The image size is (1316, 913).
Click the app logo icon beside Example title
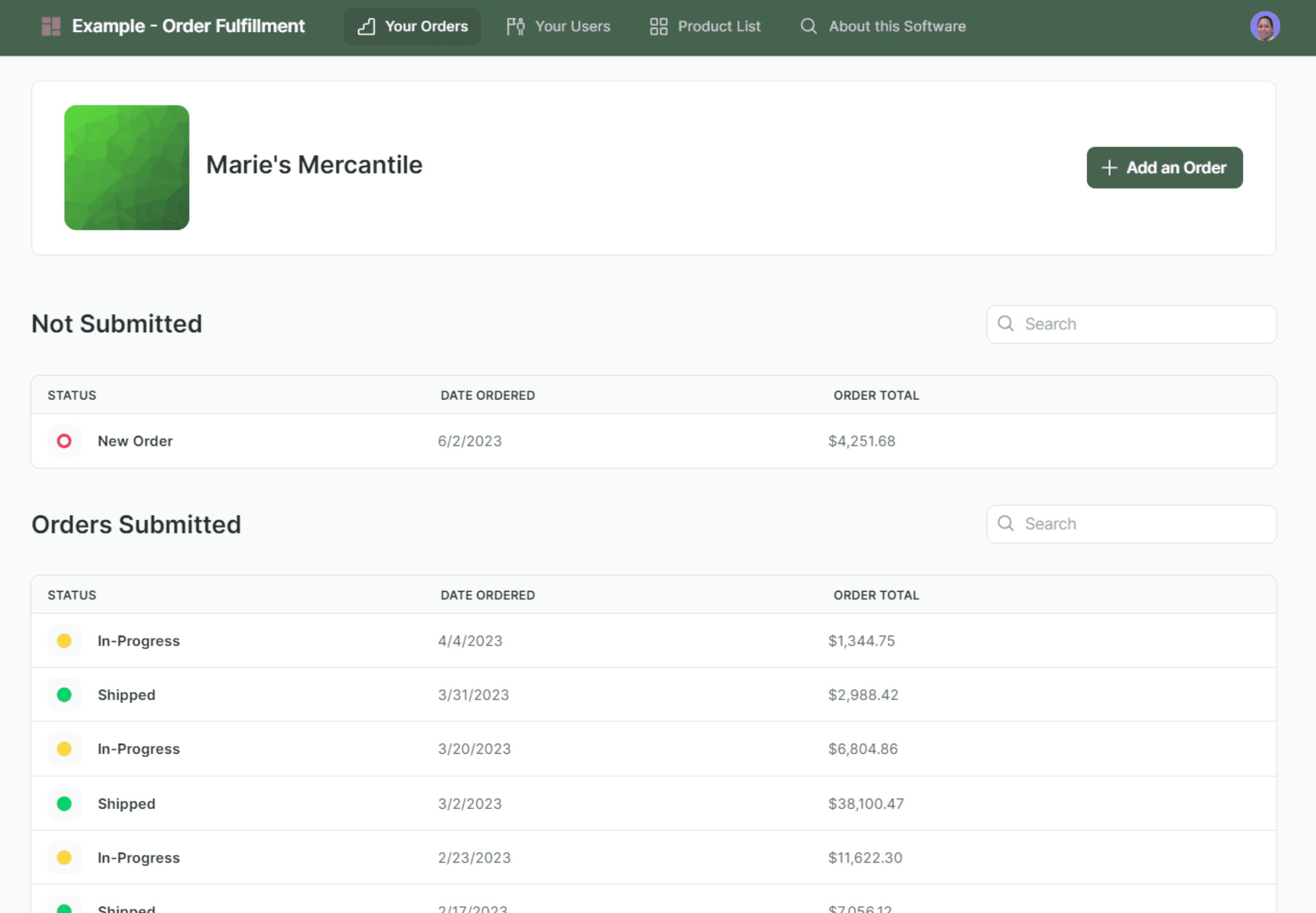coord(51,26)
